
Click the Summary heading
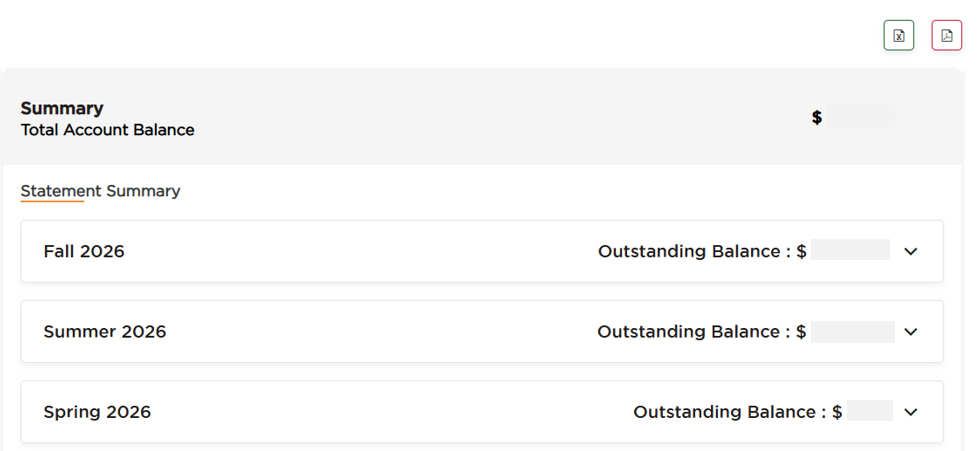click(x=62, y=109)
